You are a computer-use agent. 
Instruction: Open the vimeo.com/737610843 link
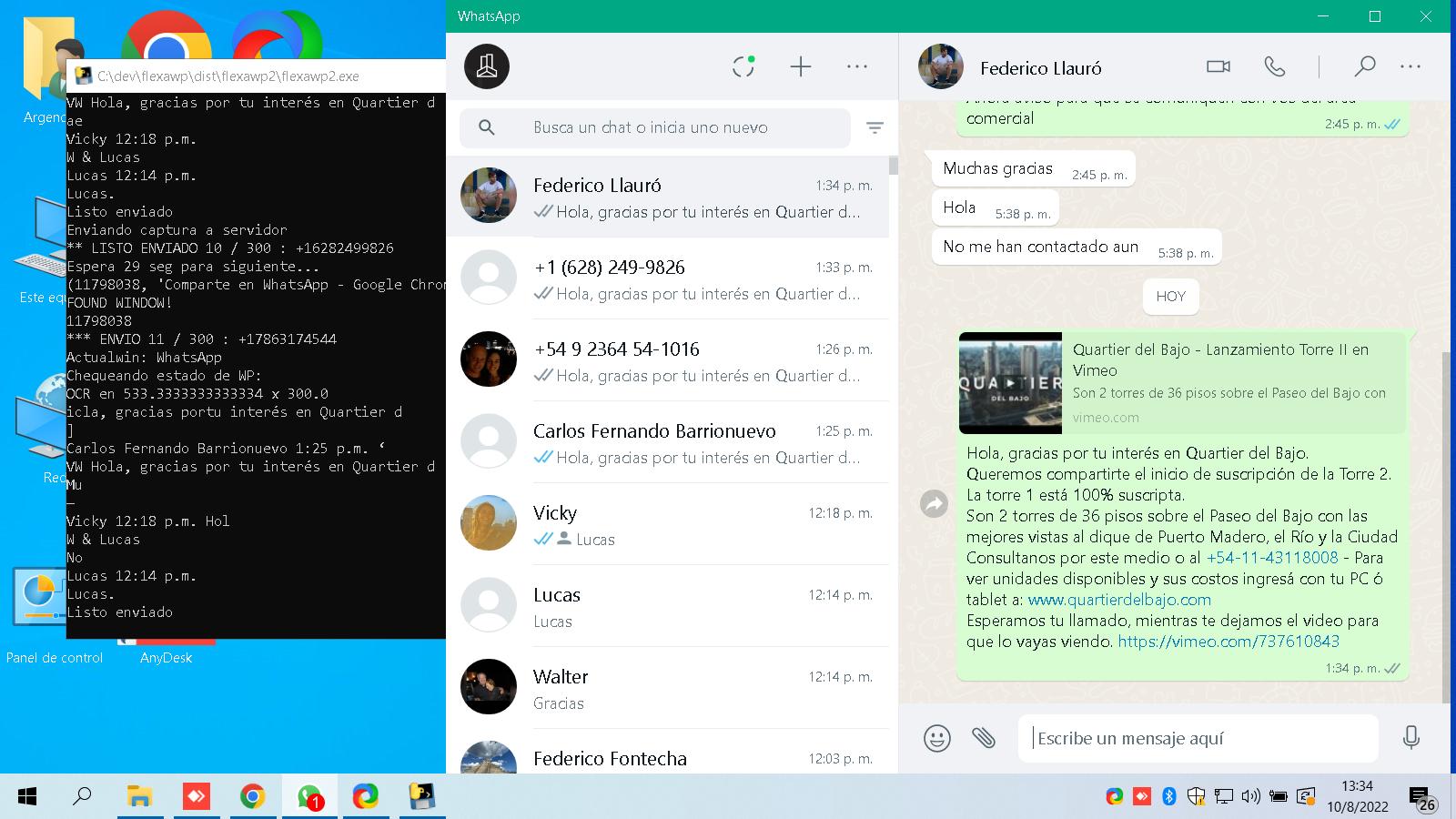pyautogui.click(x=1228, y=642)
